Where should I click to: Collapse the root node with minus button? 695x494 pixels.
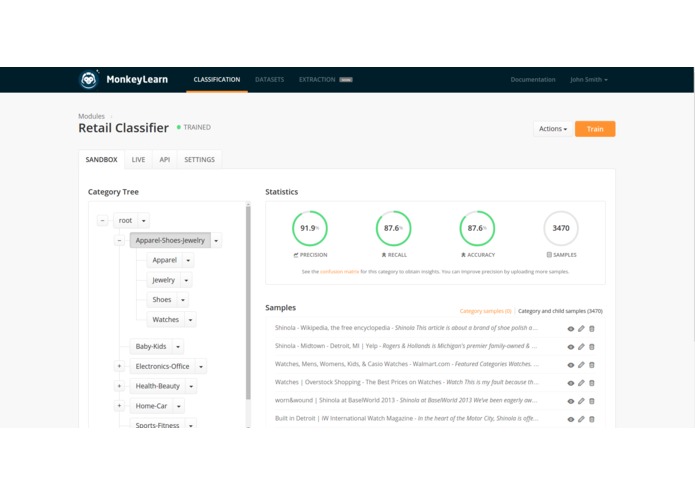click(x=102, y=220)
